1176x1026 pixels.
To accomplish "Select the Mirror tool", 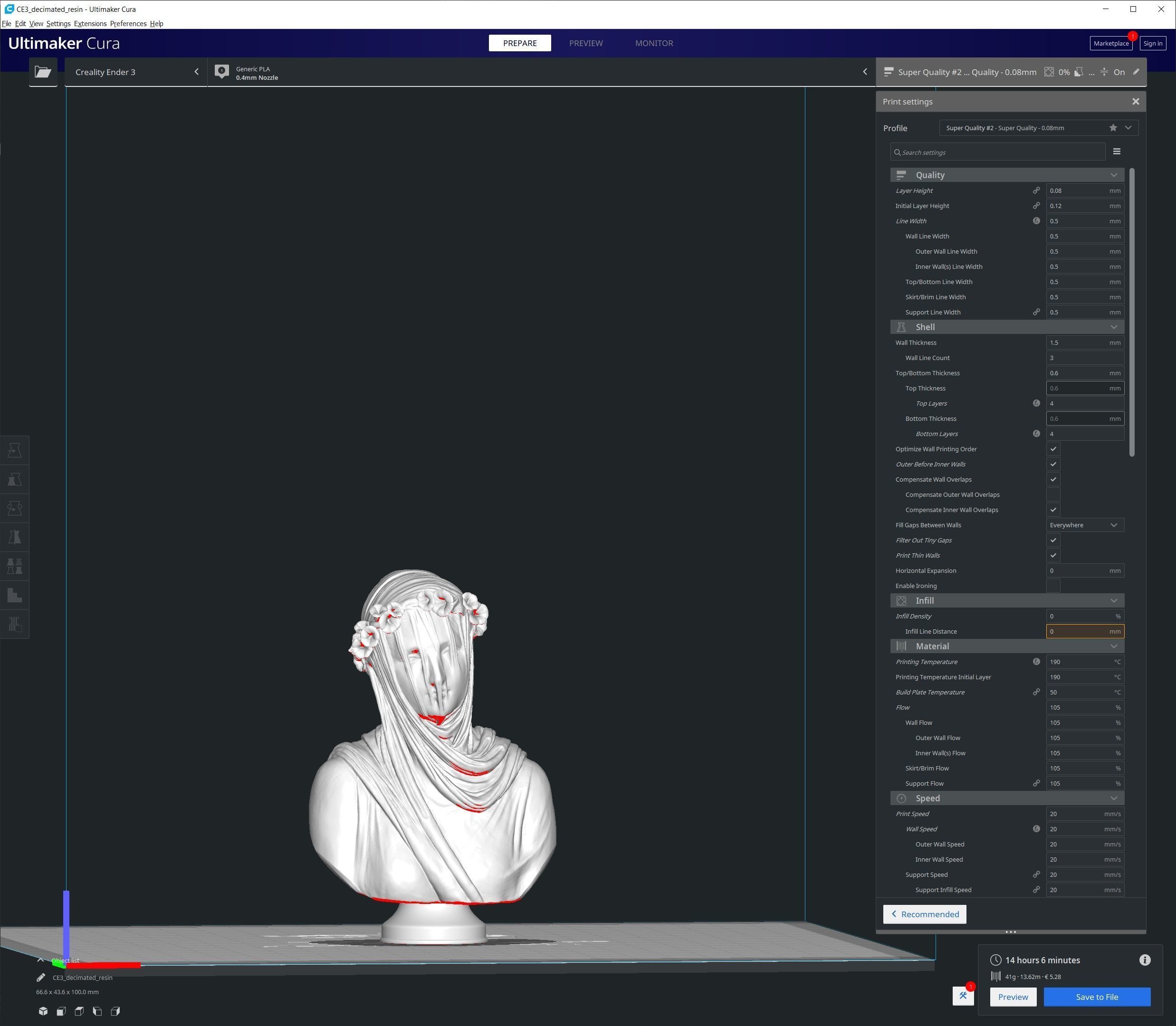I will [x=15, y=537].
